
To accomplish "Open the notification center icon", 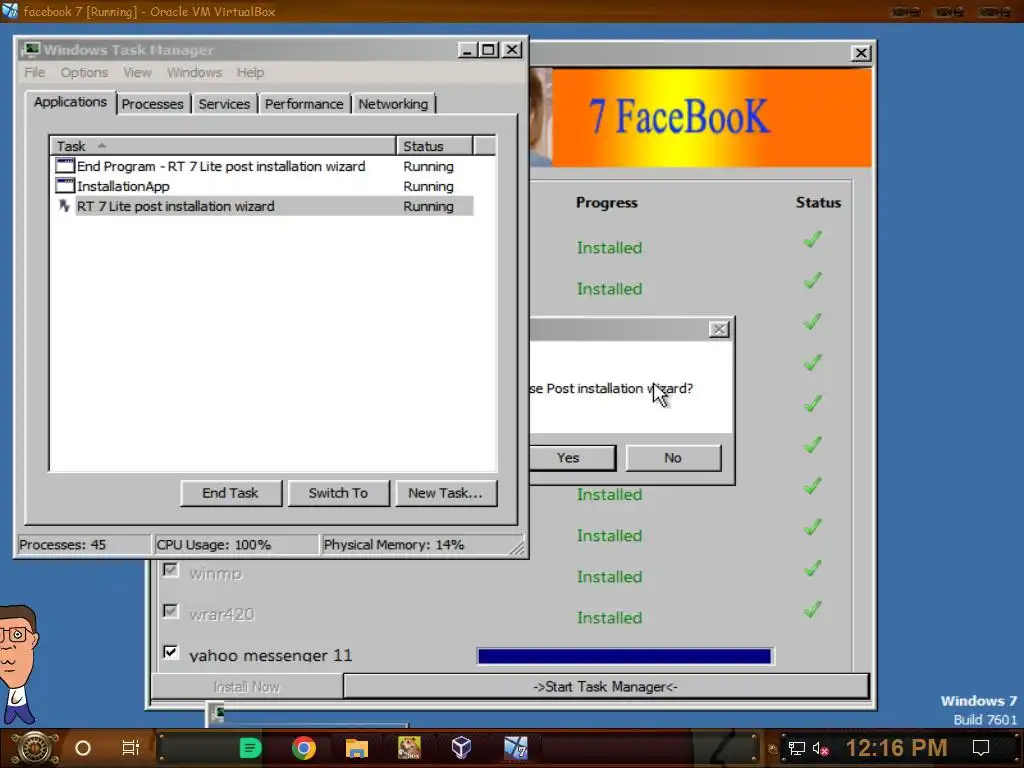I will (x=981, y=748).
